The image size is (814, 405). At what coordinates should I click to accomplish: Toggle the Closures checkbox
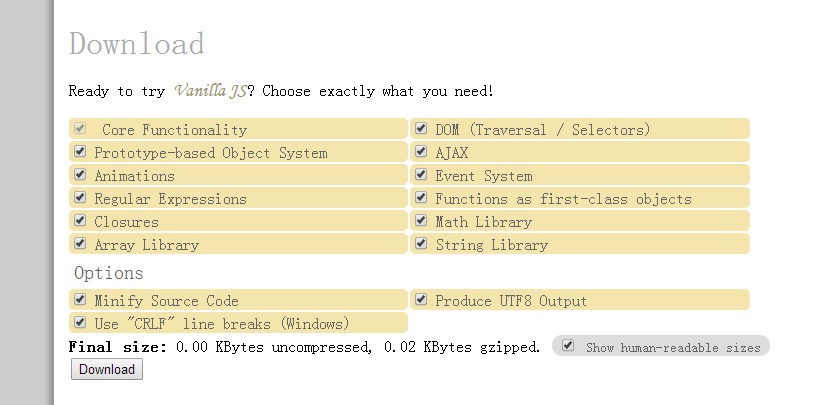80,220
